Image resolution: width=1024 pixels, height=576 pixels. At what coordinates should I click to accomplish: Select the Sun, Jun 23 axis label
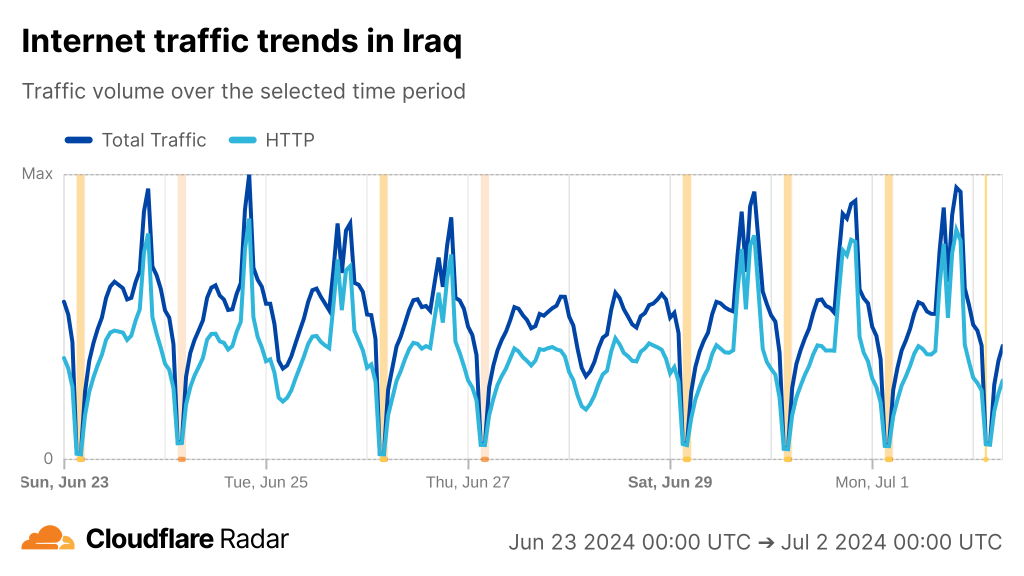tap(64, 482)
